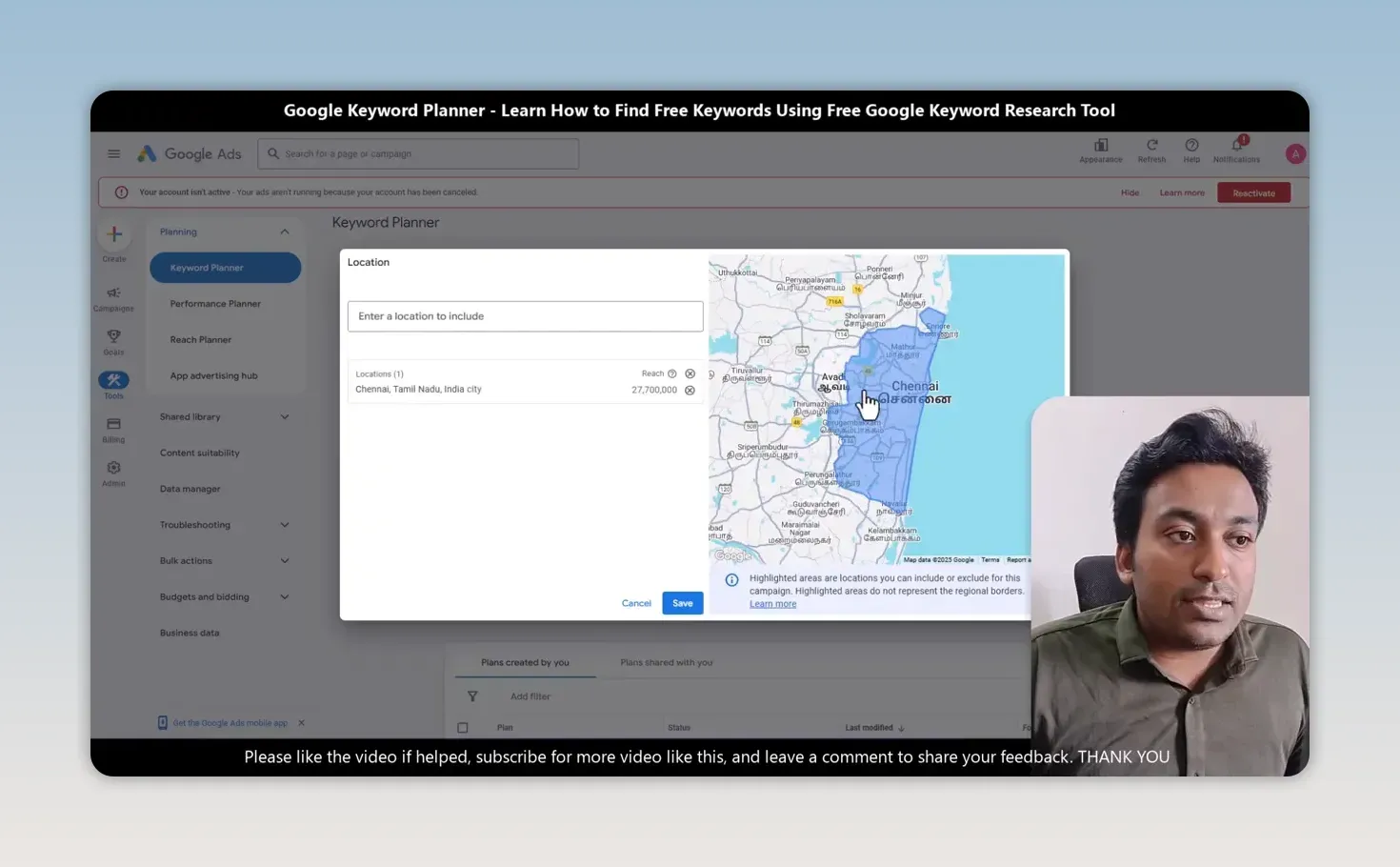Expand Budgets and bidding section
1400x867 pixels.
click(x=284, y=597)
